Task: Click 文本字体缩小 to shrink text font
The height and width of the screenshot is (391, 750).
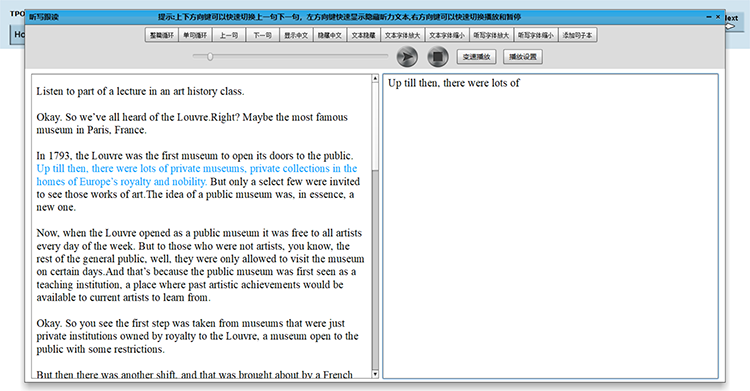Action: (x=447, y=35)
